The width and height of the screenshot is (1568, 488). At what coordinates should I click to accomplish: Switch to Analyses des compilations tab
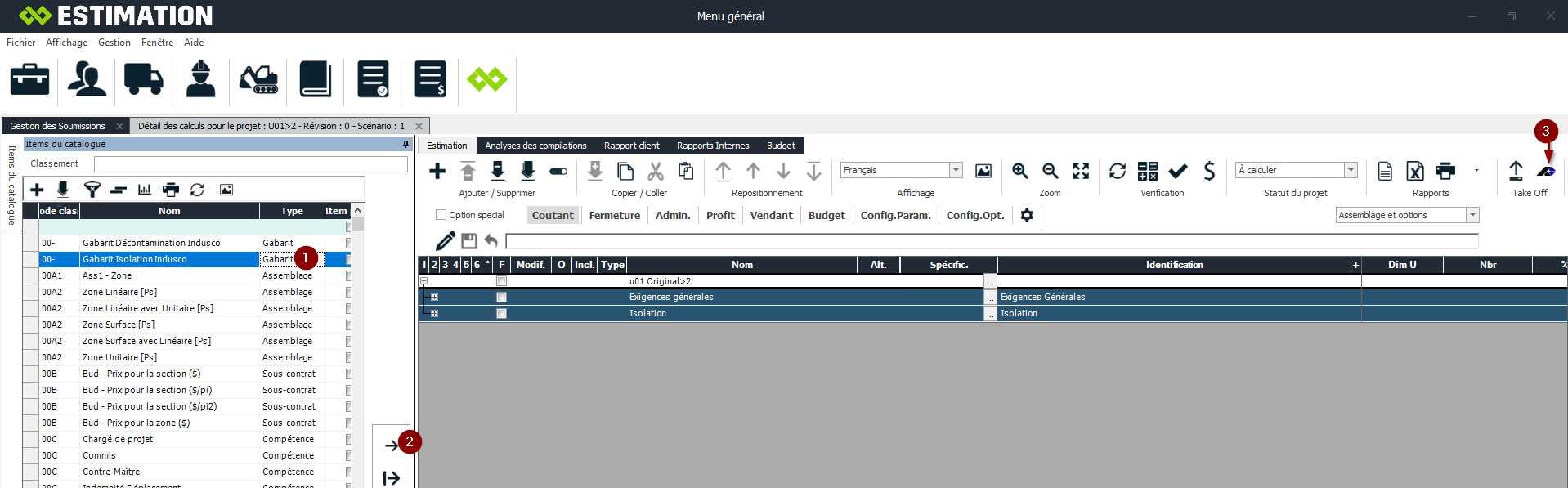pos(535,146)
